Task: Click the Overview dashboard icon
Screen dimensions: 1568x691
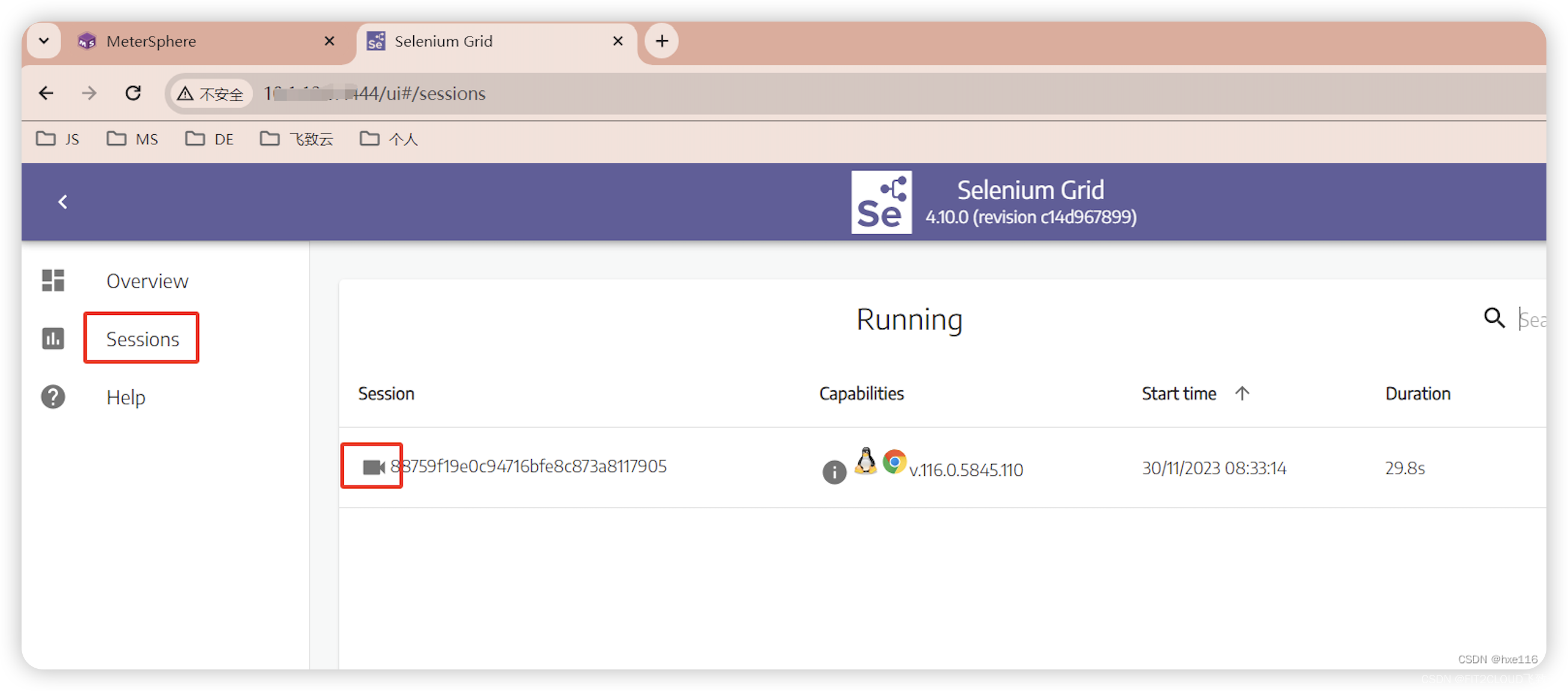Action: tap(53, 281)
